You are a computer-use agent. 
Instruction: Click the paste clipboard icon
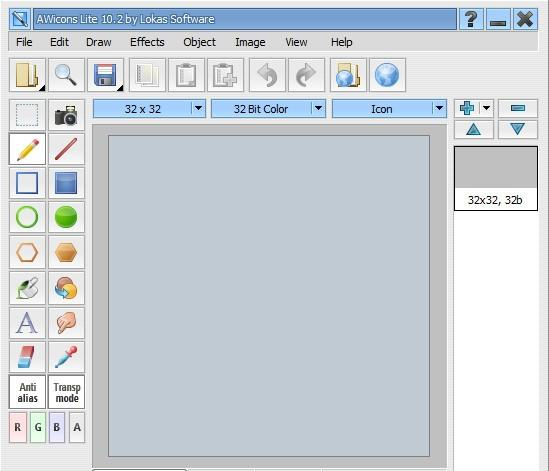186,75
